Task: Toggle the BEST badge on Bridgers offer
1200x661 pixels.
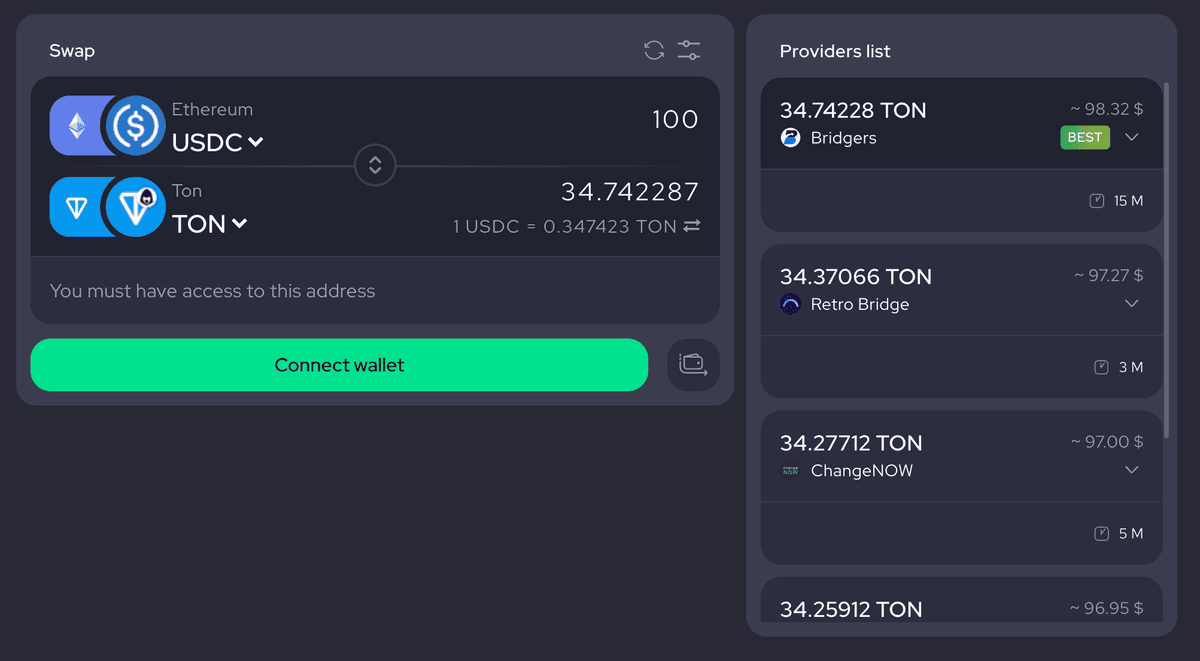Action: 1084,137
